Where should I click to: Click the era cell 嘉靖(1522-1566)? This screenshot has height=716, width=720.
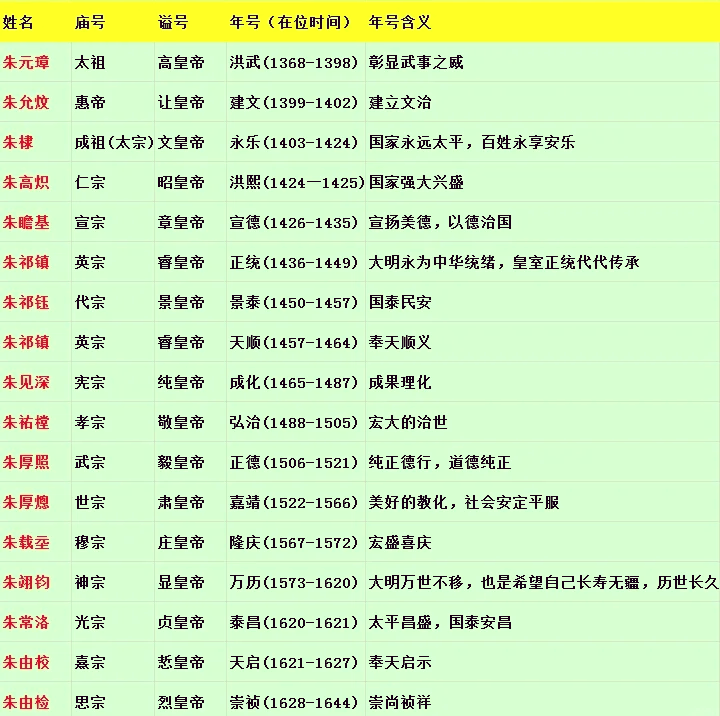click(x=293, y=502)
